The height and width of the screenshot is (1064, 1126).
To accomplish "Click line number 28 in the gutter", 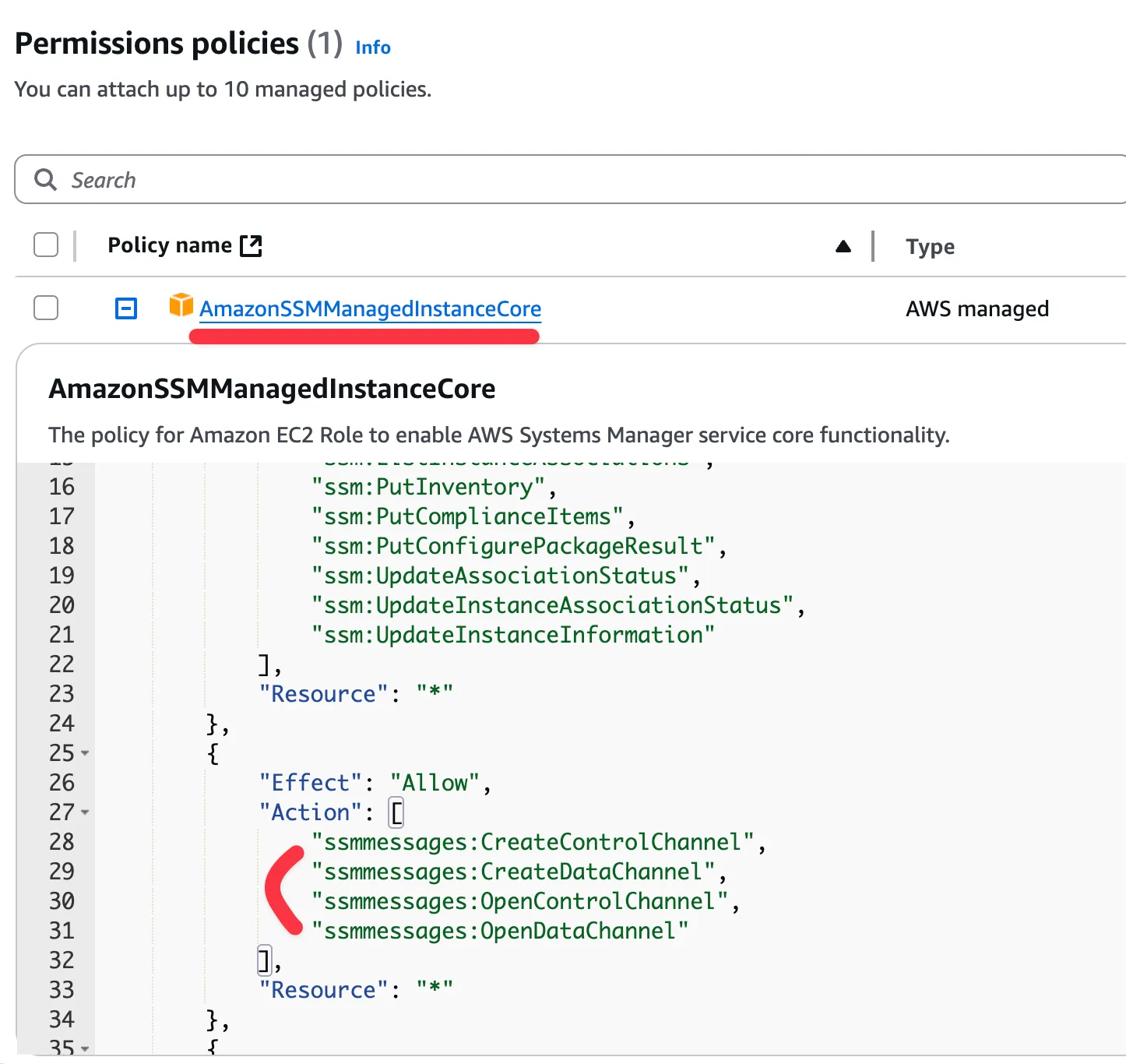I will click(x=62, y=842).
